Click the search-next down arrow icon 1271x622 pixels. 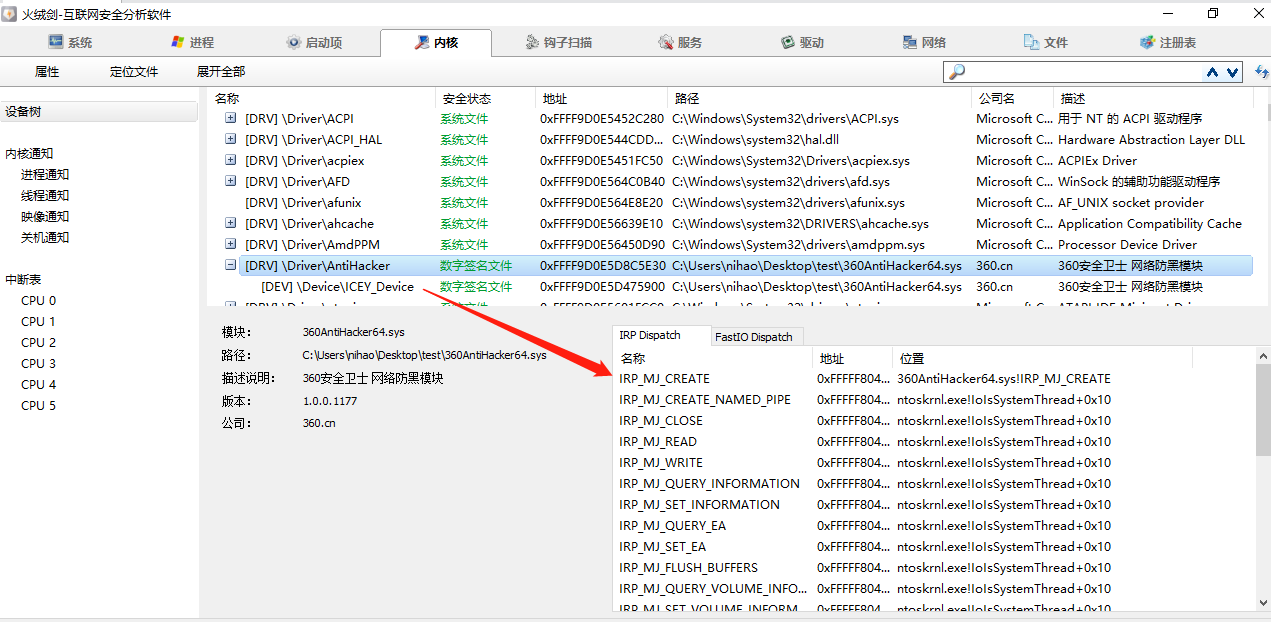click(x=1232, y=72)
